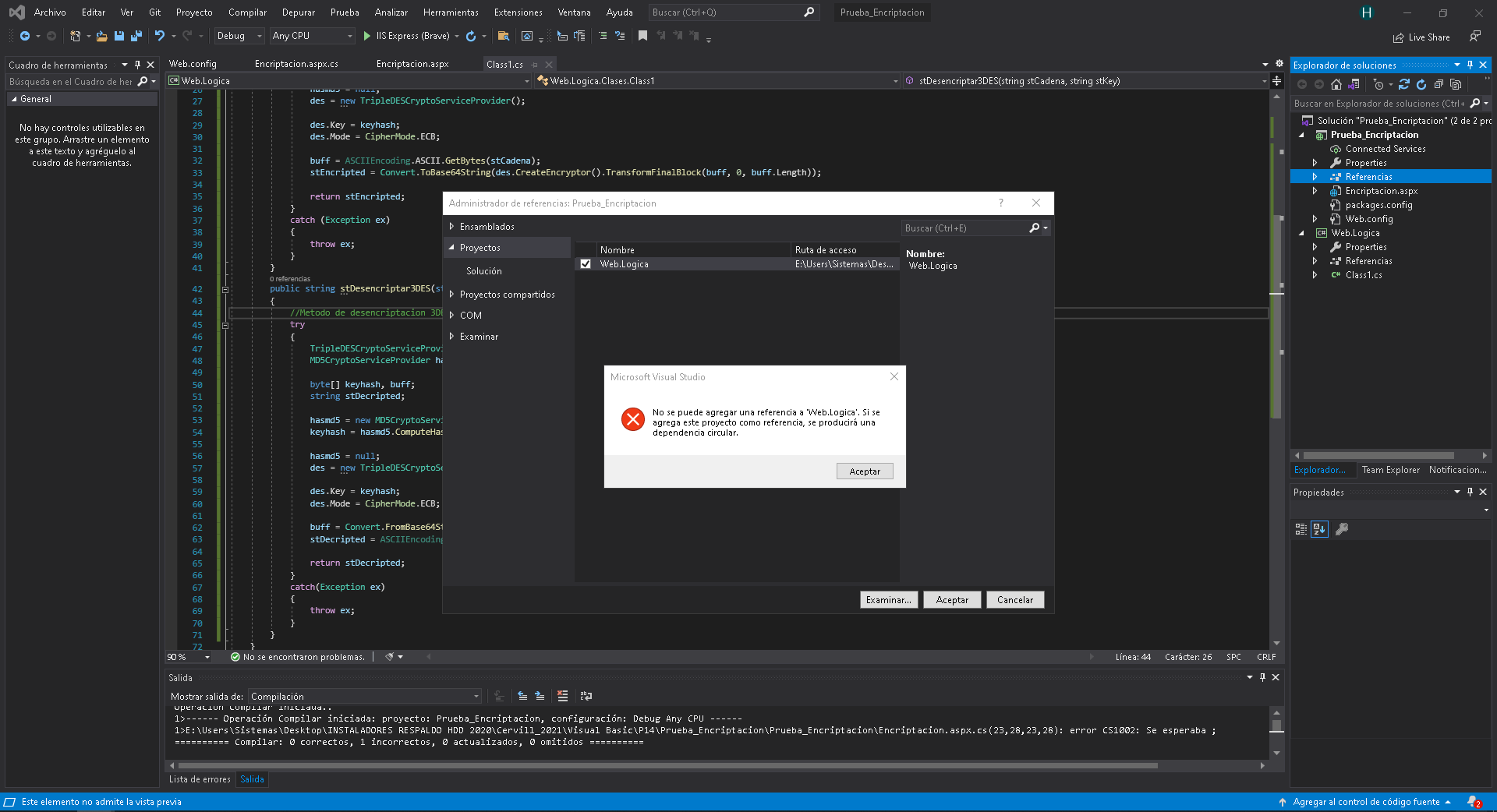Go to next message in Salida toolbar
1497x812 pixels.
(540, 696)
